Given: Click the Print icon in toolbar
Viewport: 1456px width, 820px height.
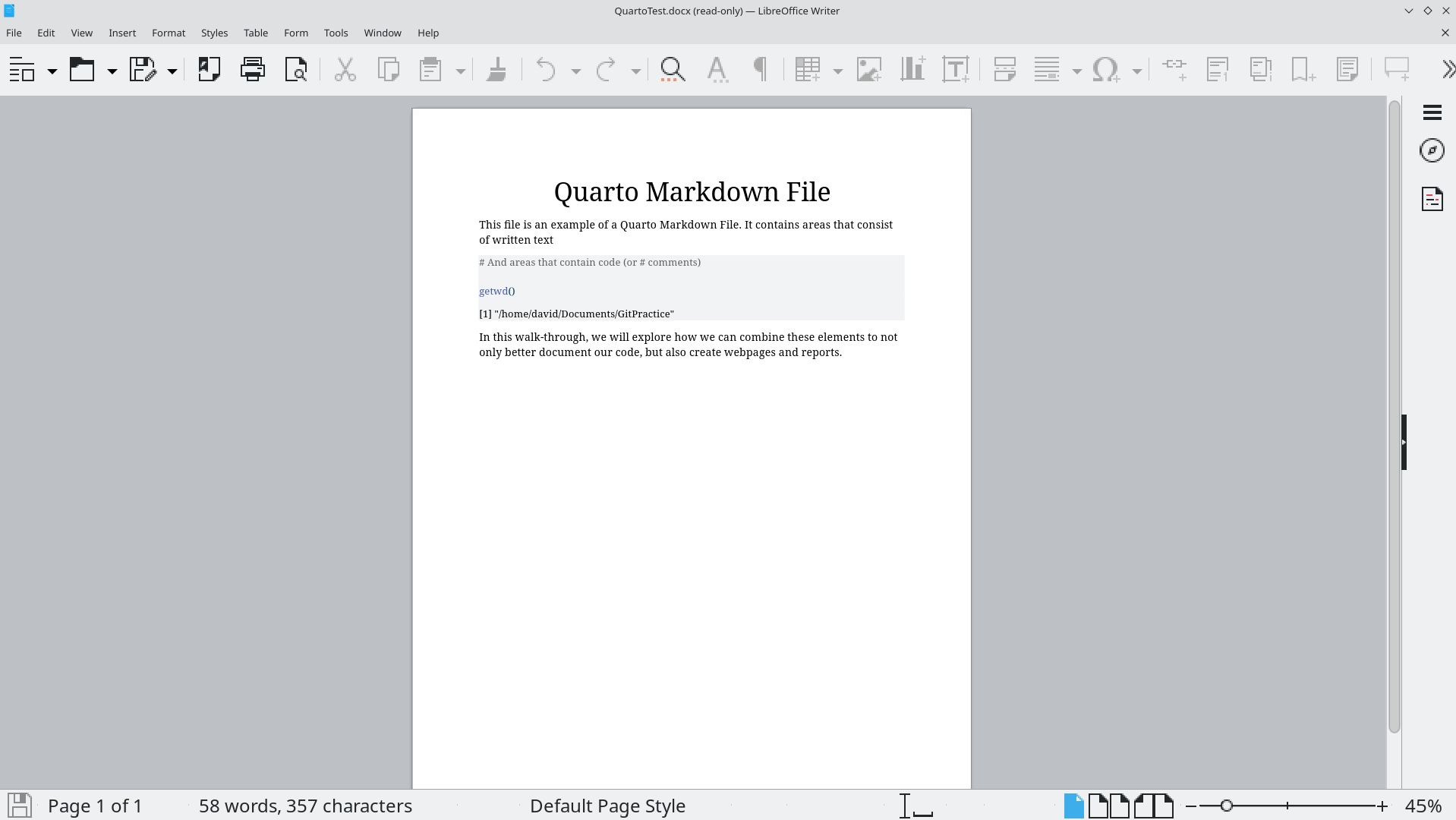Looking at the screenshot, I should 252,69.
